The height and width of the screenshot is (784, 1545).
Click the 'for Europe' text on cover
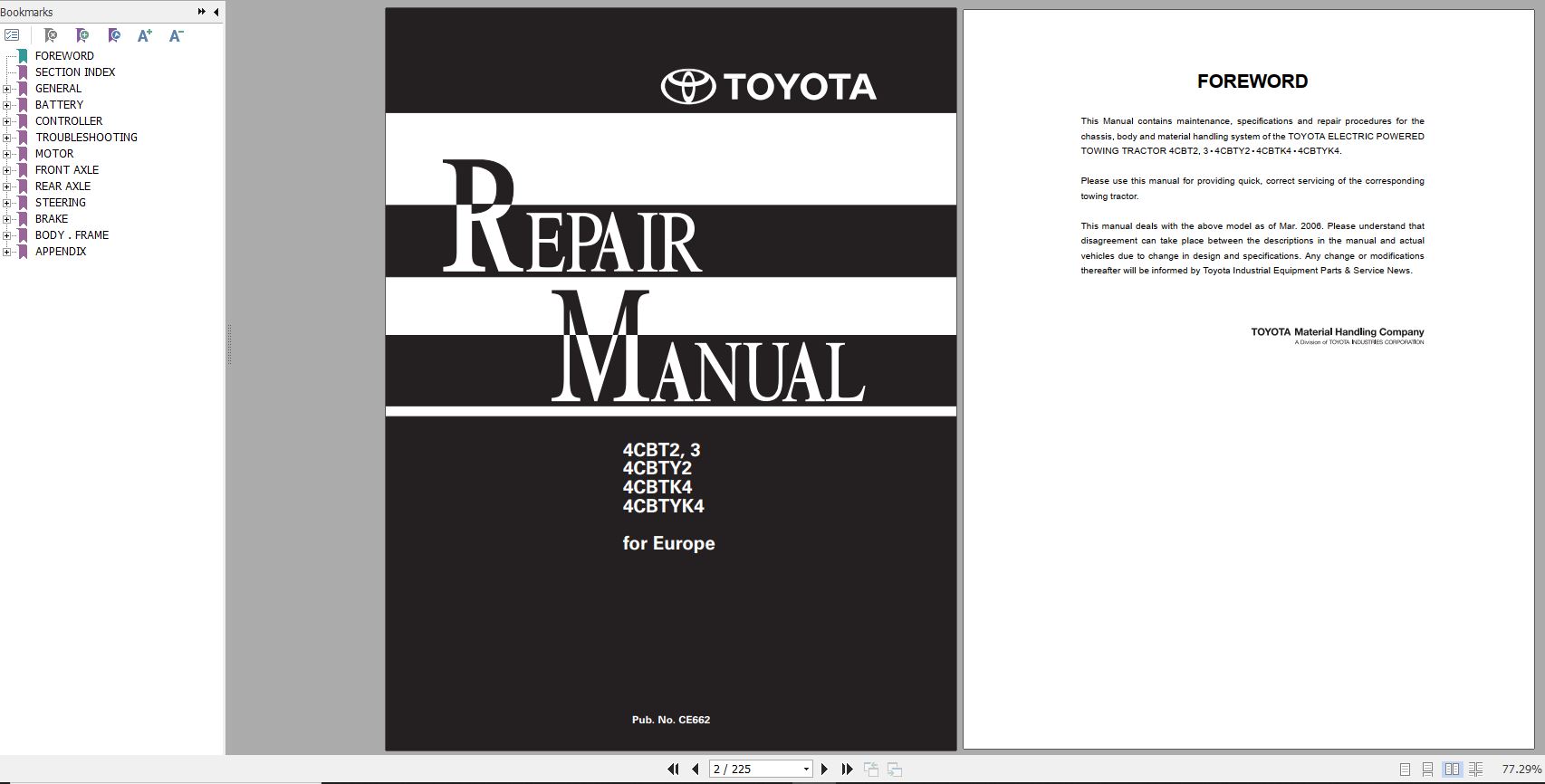click(668, 543)
